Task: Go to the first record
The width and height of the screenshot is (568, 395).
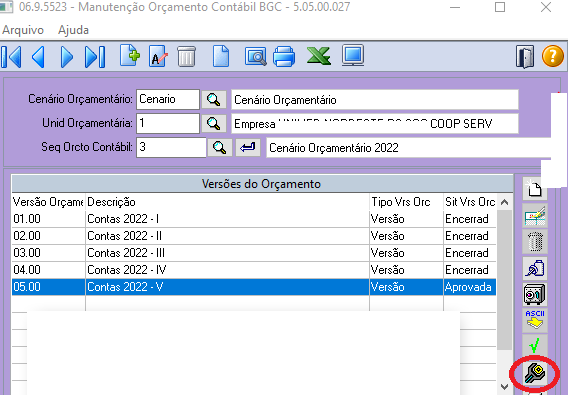Action: click(x=11, y=57)
